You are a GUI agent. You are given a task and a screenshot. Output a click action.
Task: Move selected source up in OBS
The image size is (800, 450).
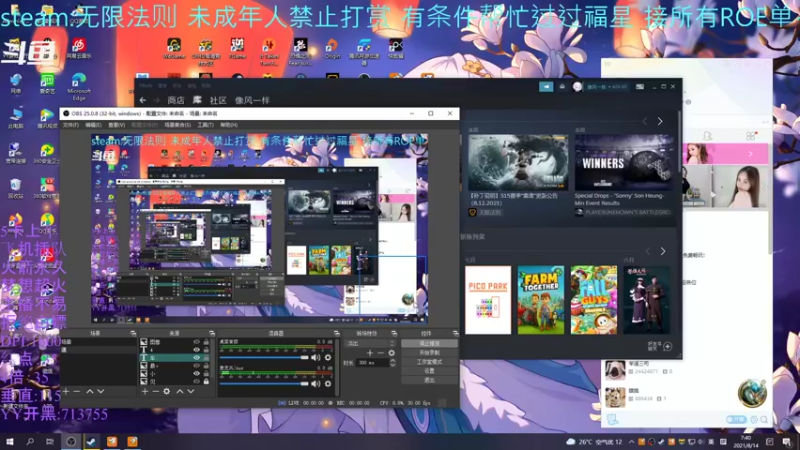click(180, 391)
